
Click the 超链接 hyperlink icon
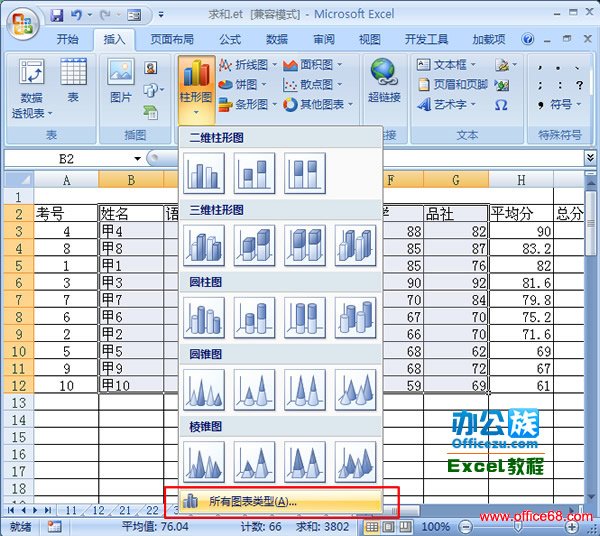tap(383, 80)
